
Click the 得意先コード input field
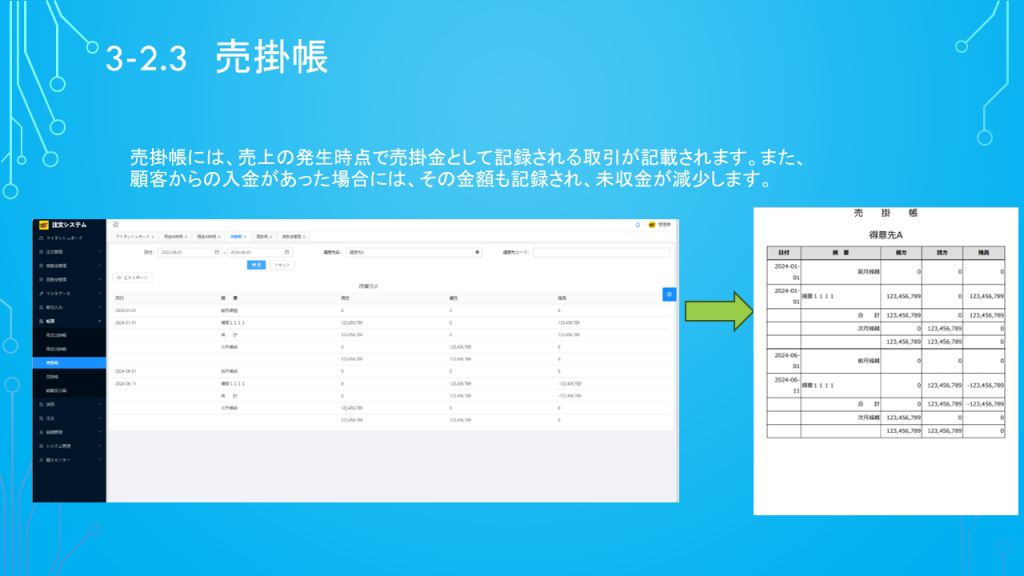(601, 252)
